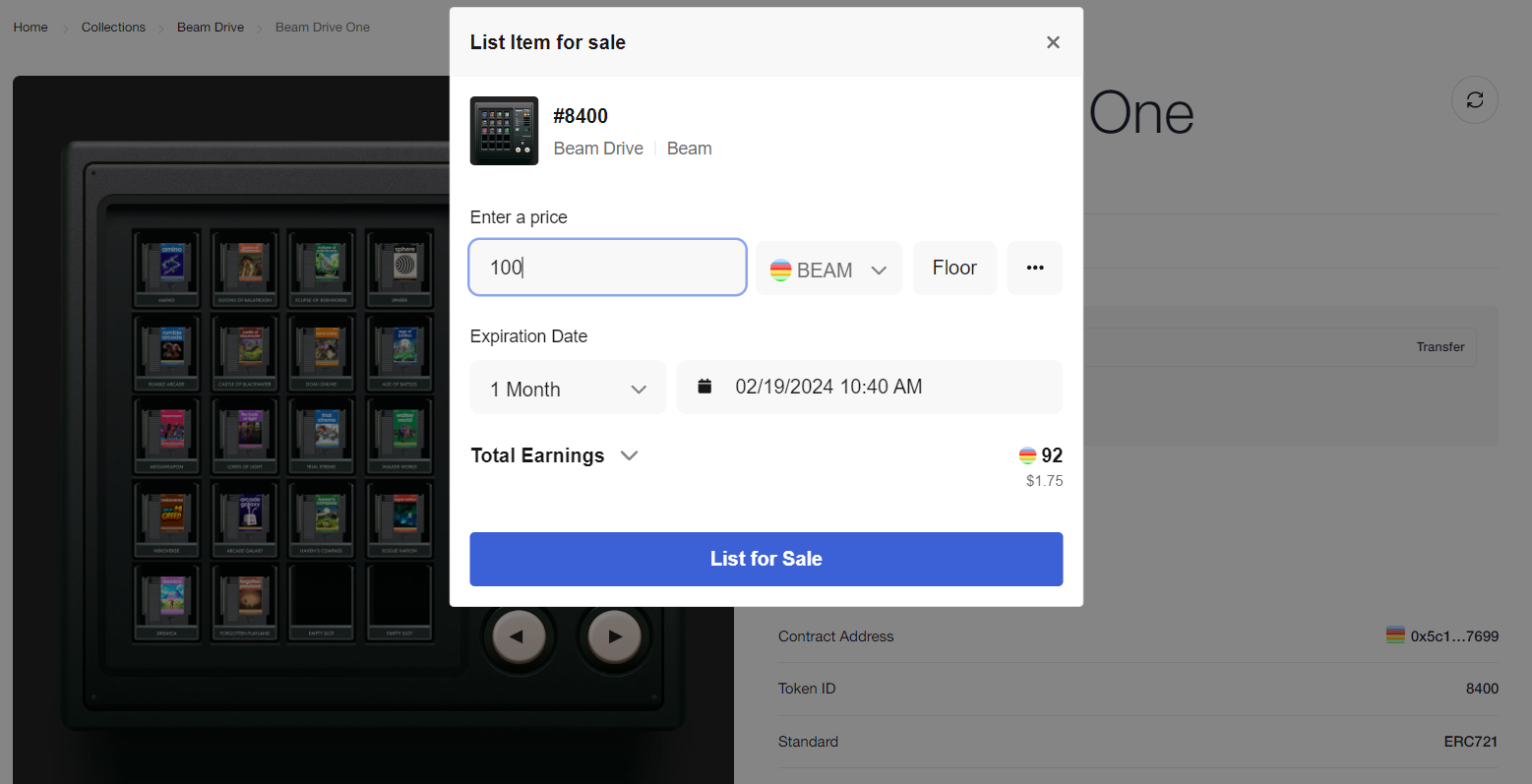Click the left arrow button on artwork
The width and height of the screenshot is (1532, 784).
[517, 636]
